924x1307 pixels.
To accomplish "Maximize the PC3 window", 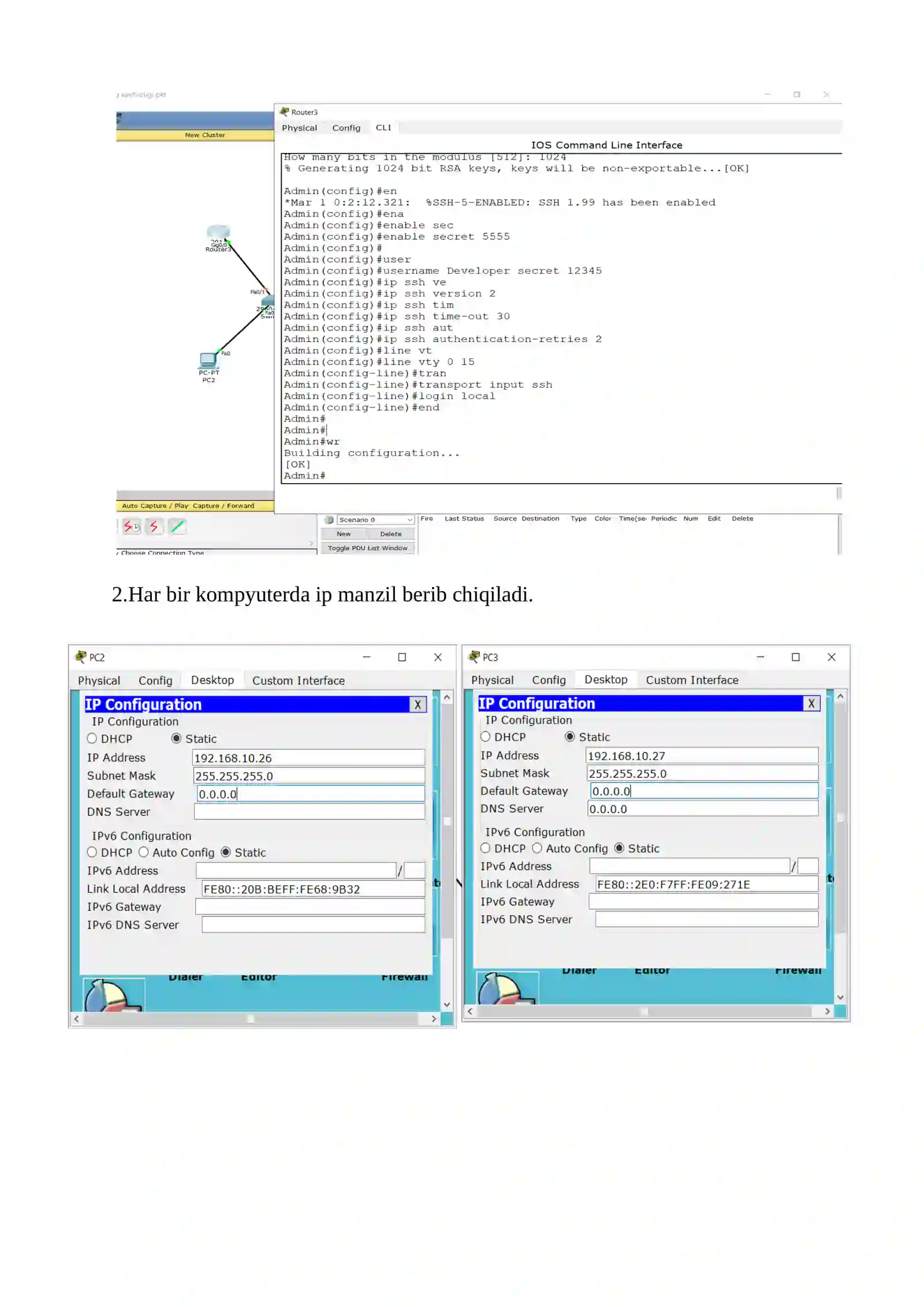I will click(795, 657).
